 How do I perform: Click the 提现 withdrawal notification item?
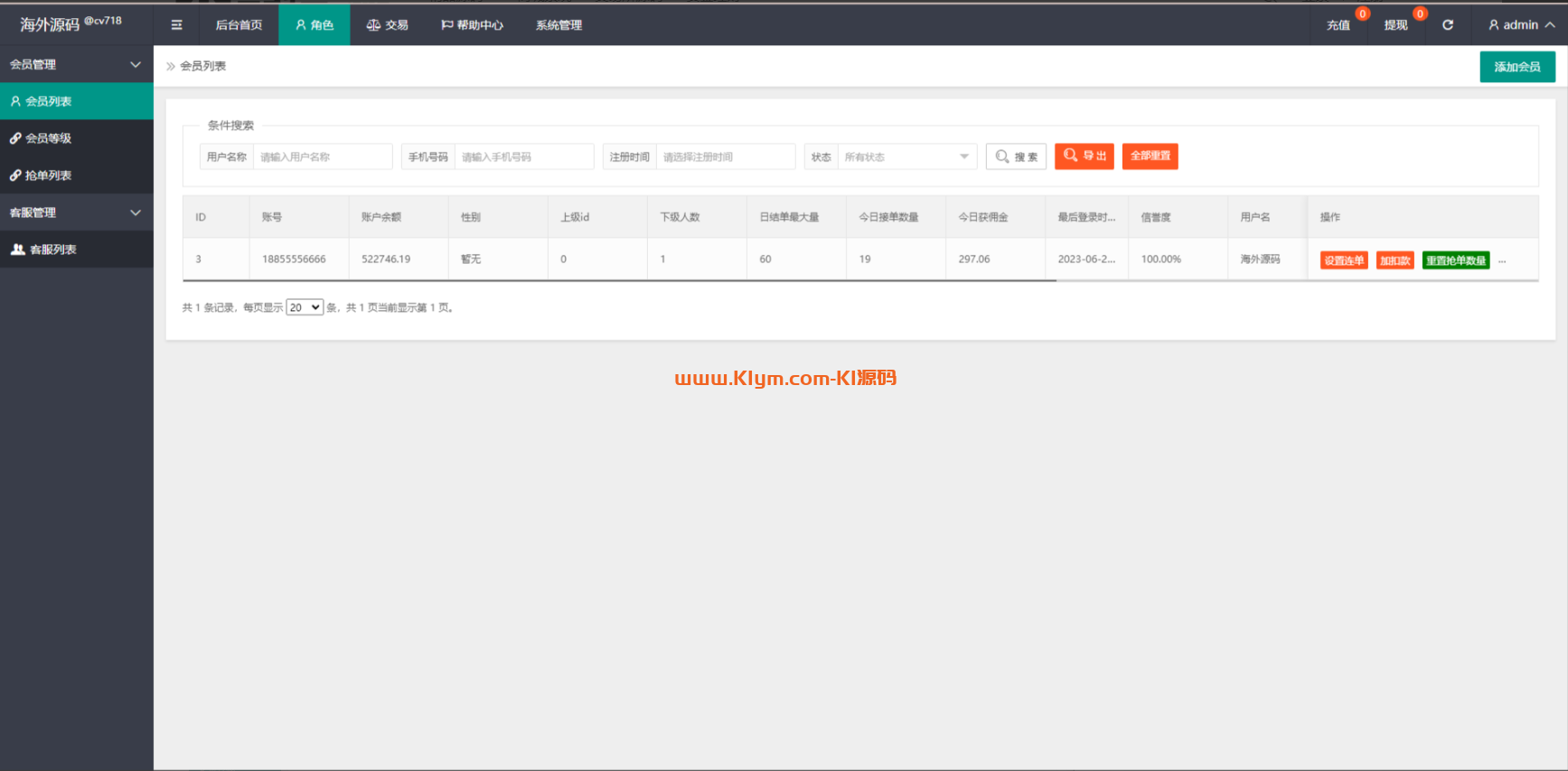(x=1396, y=25)
